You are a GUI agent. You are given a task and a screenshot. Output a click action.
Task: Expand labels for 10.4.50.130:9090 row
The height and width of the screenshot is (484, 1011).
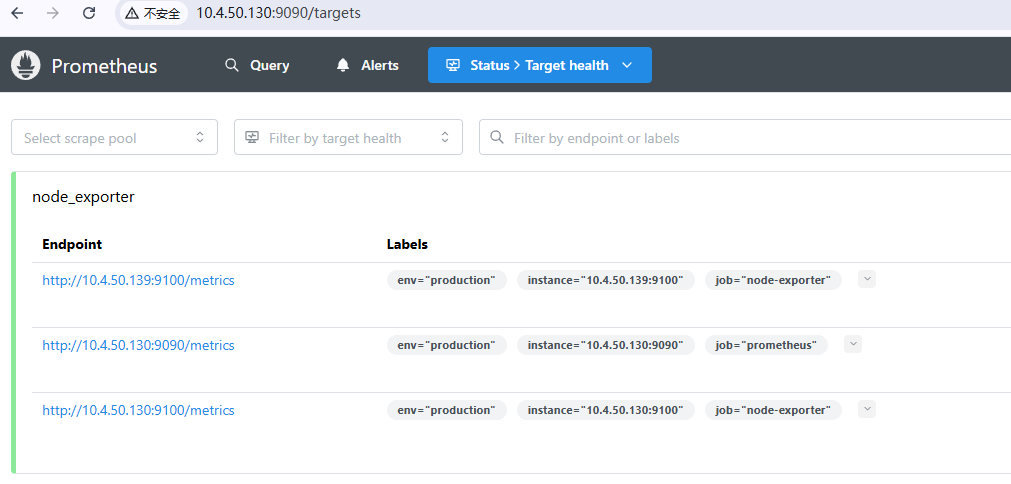(853, 344)
